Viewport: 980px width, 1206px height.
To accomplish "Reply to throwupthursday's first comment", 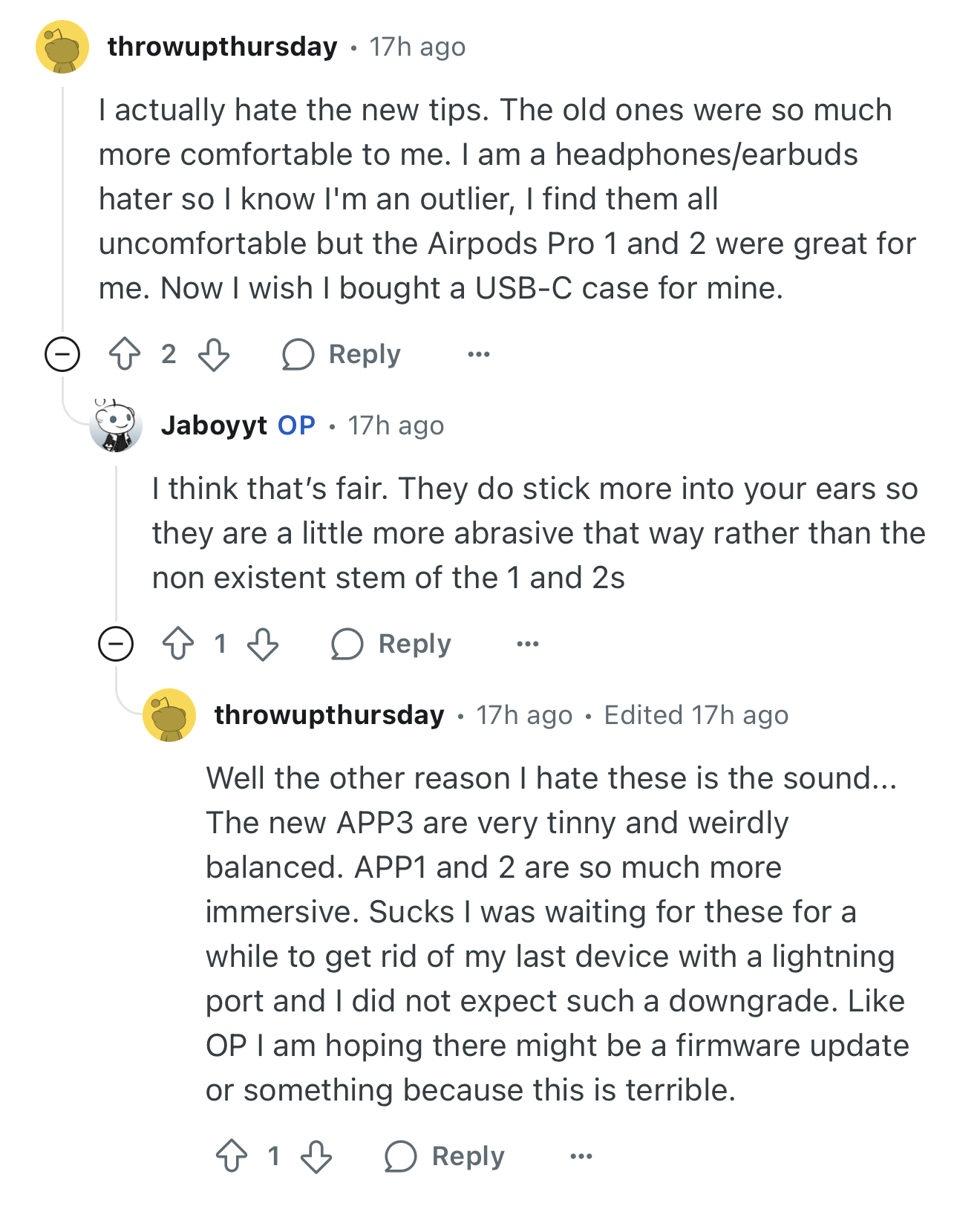I will click(342, 354).
